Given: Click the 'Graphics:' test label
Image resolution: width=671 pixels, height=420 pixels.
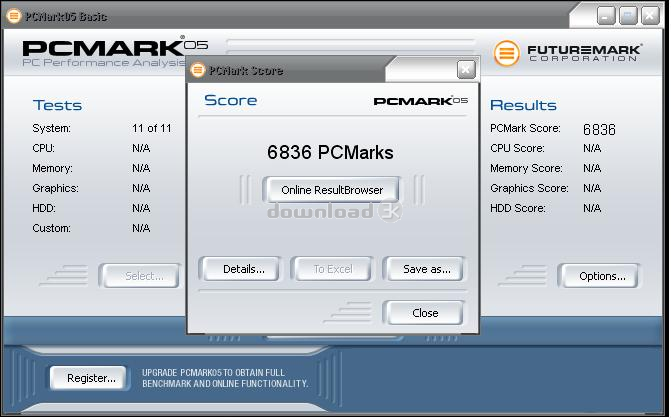Looking at the screenshot, I should click(55, 188).
